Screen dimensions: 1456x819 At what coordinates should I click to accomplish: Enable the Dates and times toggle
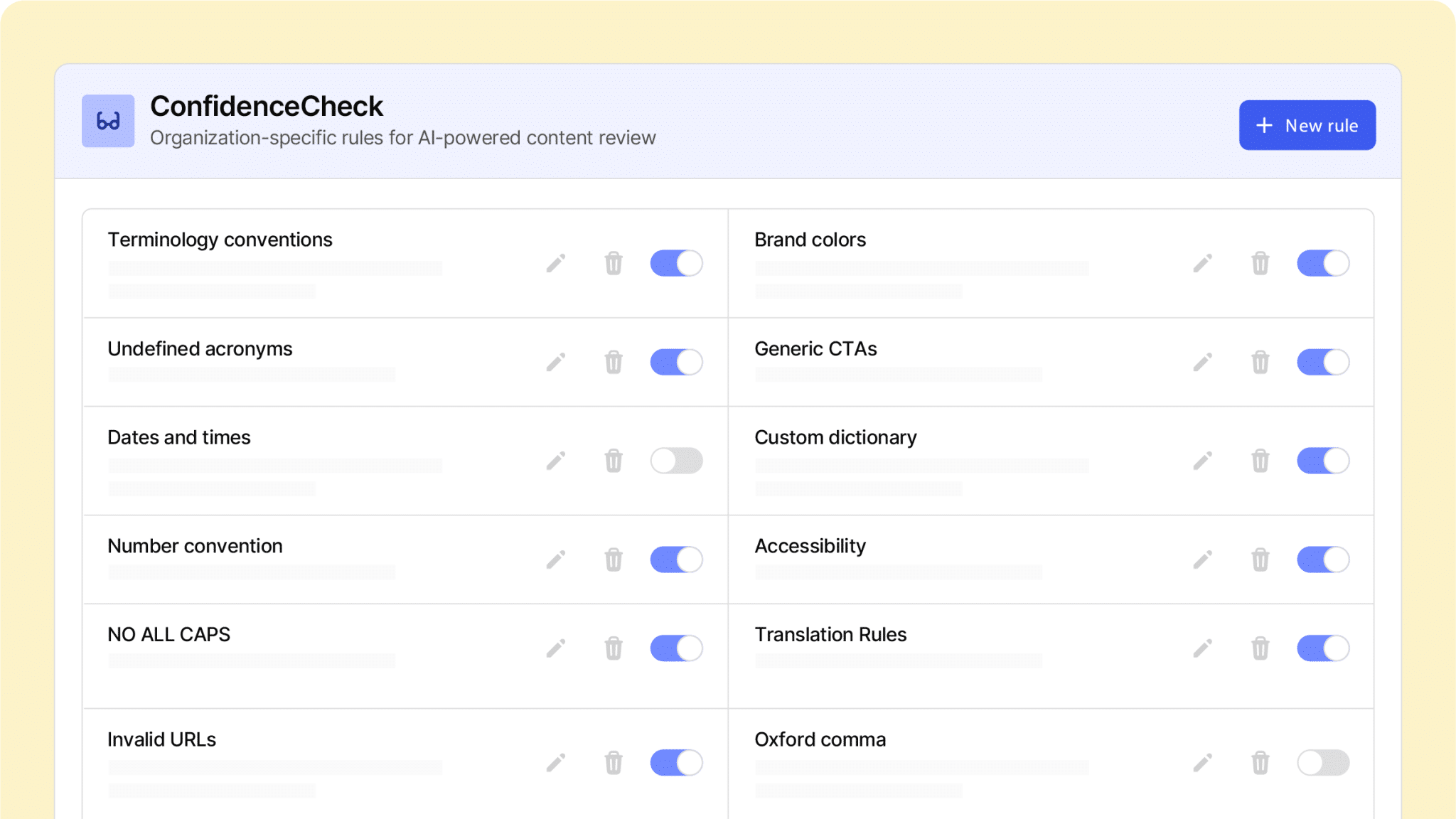coord(676,461)
